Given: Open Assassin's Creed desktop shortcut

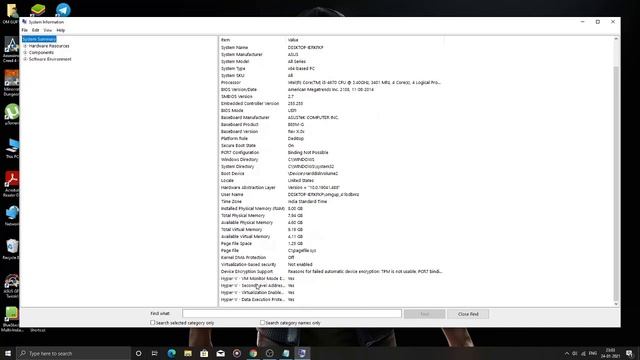Looking at the screenshot, I should coord(11,49).
